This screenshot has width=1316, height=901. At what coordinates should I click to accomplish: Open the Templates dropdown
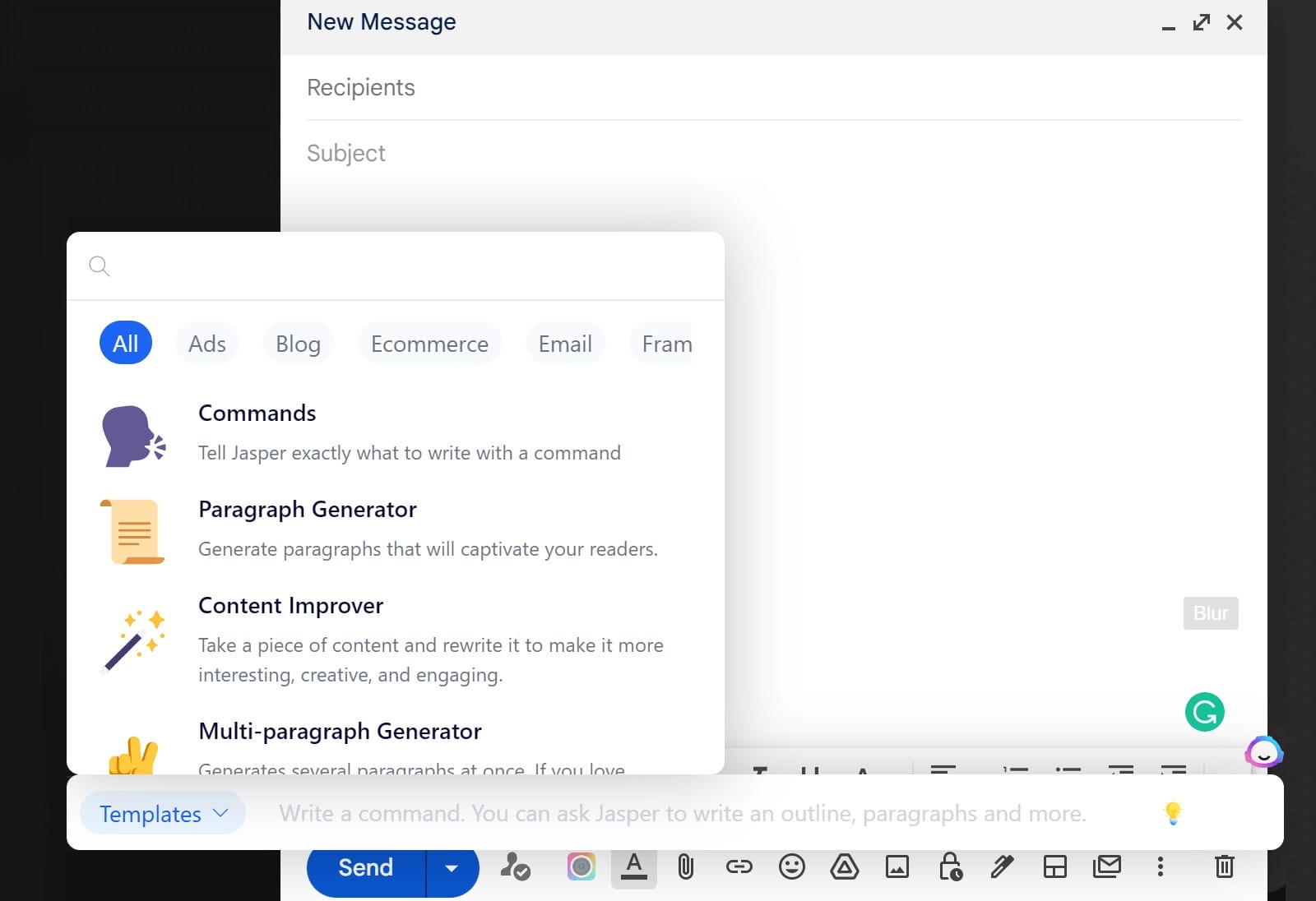pyautogui.click(x=162, y=814)
